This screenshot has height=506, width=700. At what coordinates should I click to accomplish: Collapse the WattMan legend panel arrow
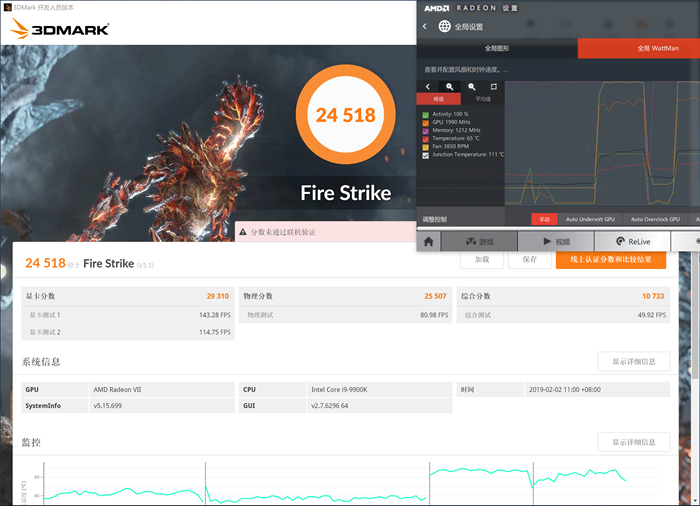[x=428, y=87]
